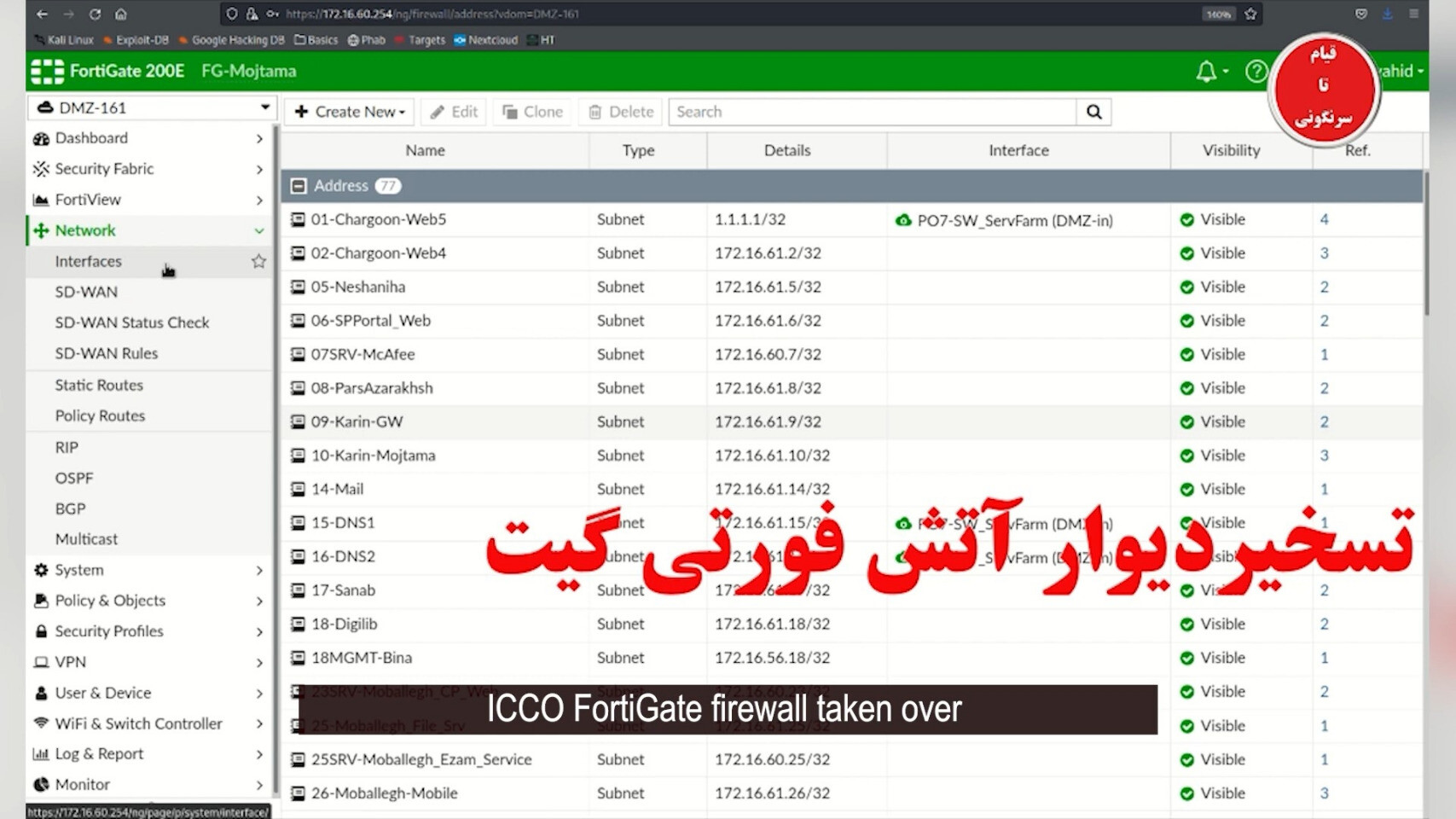Open the notifications bell icon
Viewport: 1456px width, 819px height.
(x=1206, y=72)
